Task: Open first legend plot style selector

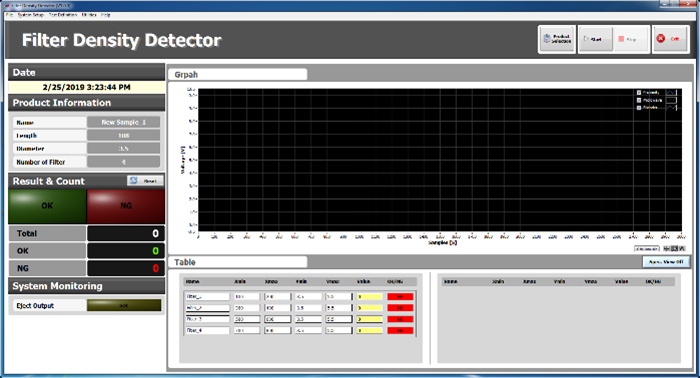Action: click(671, 93)
